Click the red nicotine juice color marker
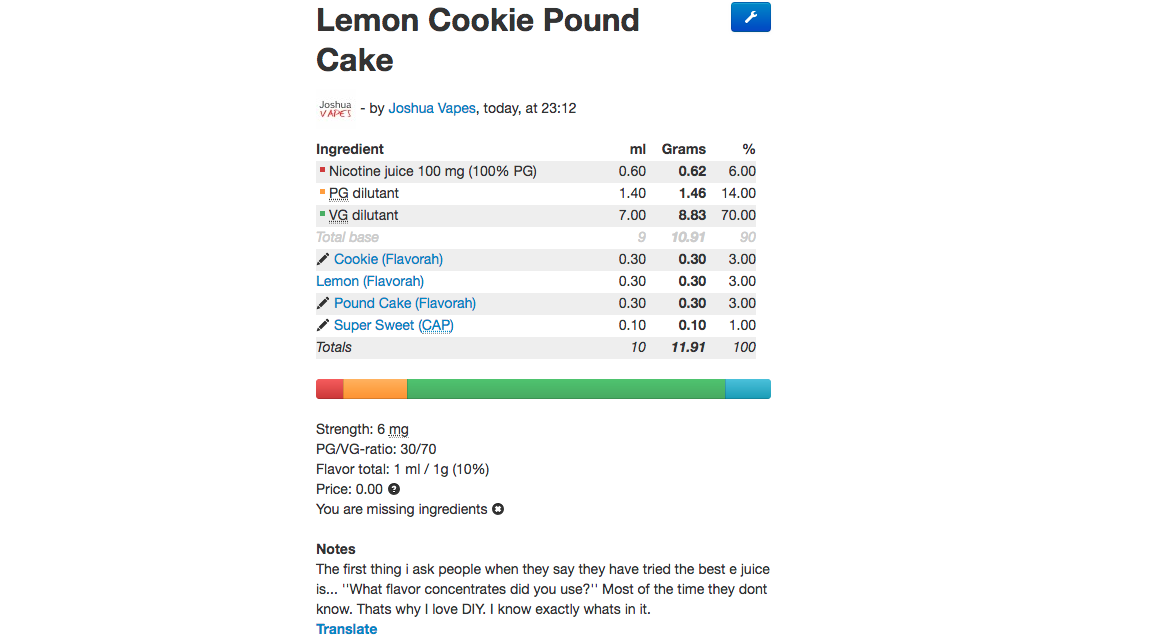Viewport: 1158px width, 639px height. coord(322,170)
